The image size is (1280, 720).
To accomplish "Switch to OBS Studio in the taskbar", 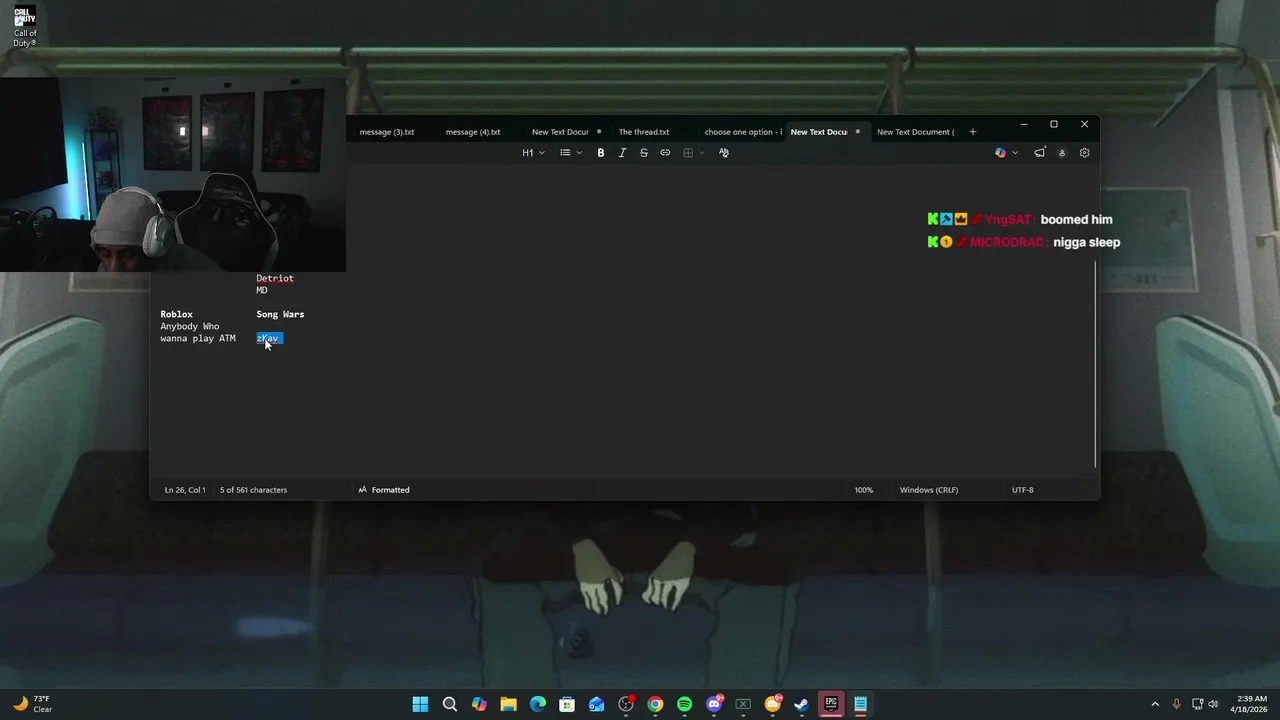I will point(626,704).
